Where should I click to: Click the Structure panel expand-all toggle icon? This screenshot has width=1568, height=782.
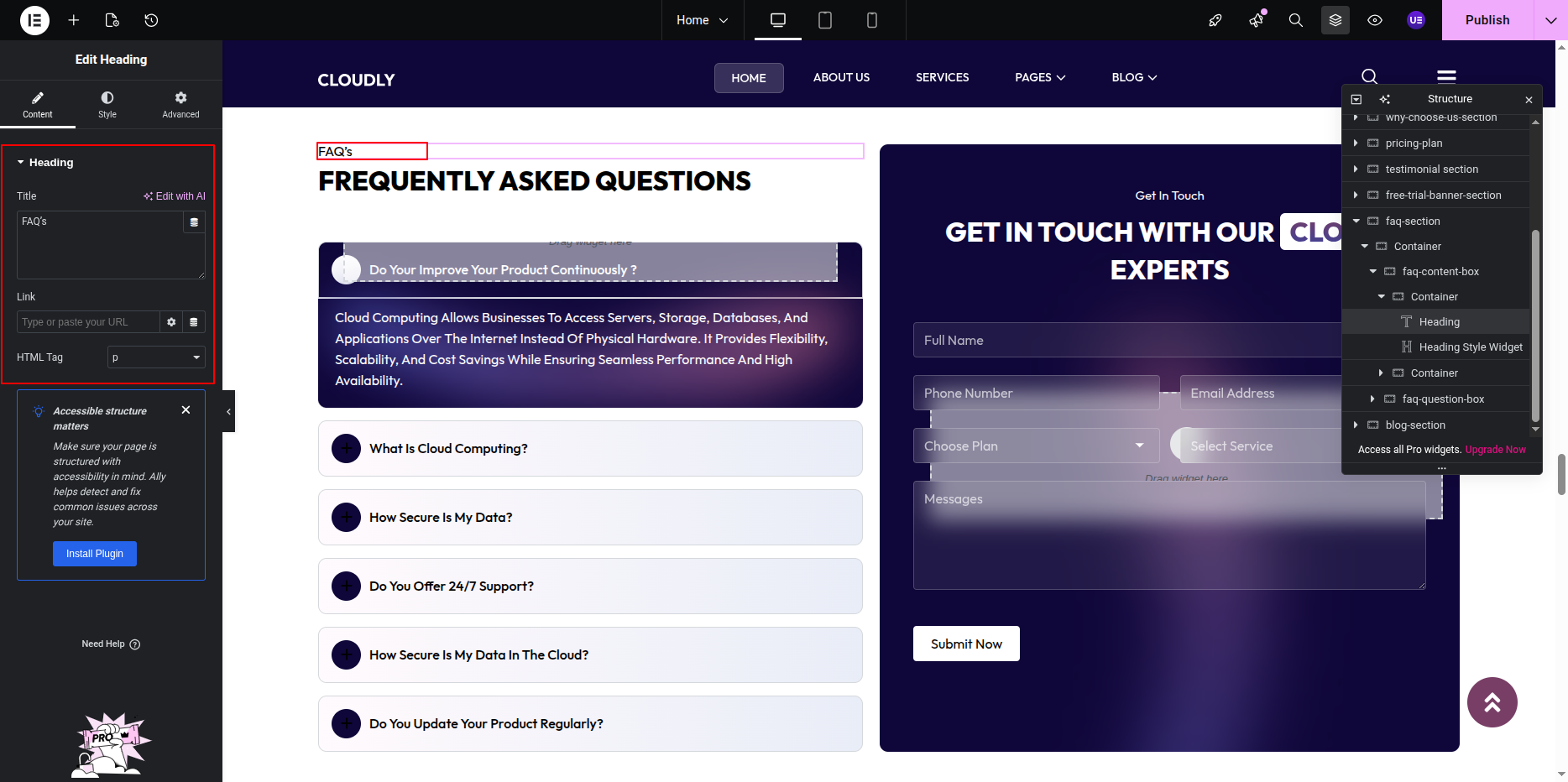pos(1356,99)
